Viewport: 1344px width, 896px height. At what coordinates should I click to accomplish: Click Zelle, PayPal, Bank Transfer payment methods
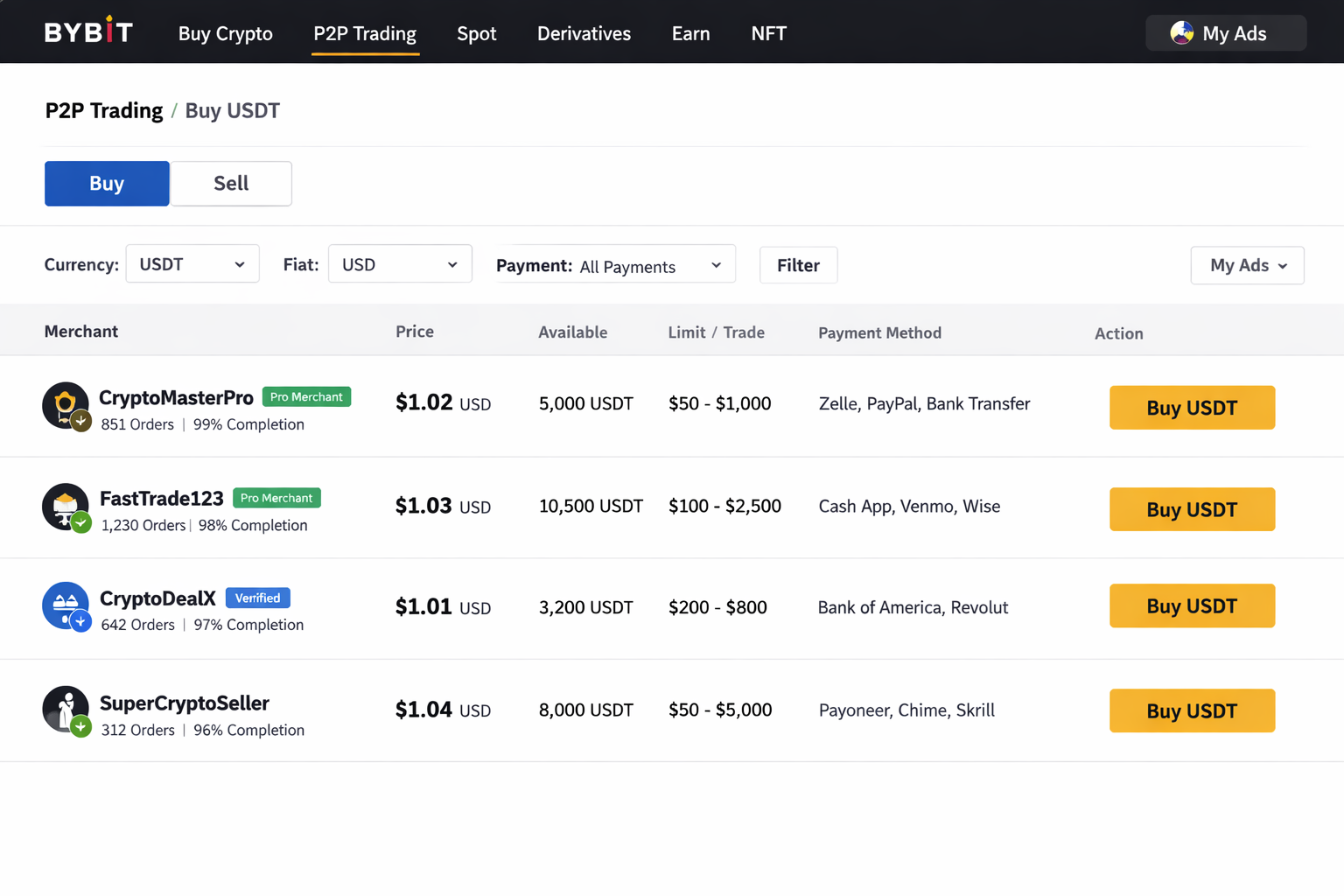(925, 403)
